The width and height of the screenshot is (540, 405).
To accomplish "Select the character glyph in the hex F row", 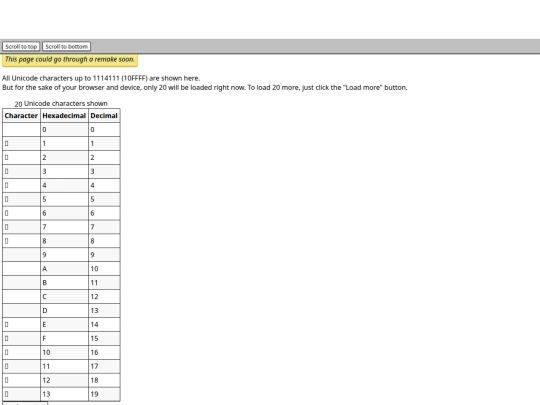I will (7, 339).
